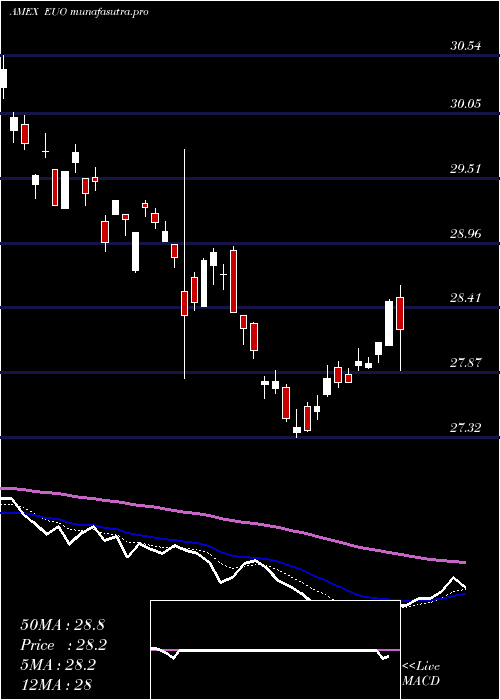Click the 50MA : 28.8 readout
Viewport: 500px width, 700px height.
(62, 625)
